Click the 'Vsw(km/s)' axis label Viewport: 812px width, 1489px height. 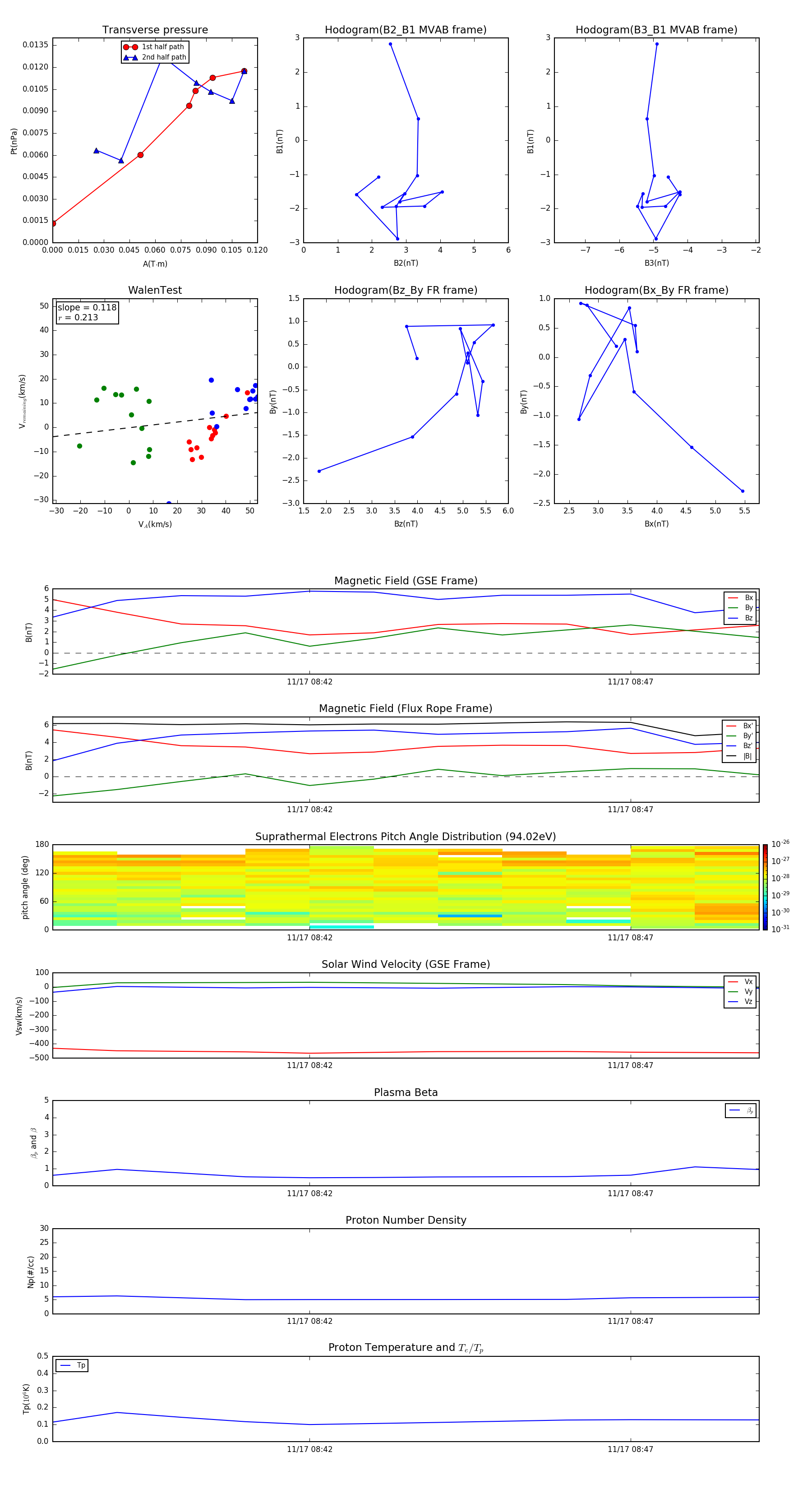pos(19,1016)
